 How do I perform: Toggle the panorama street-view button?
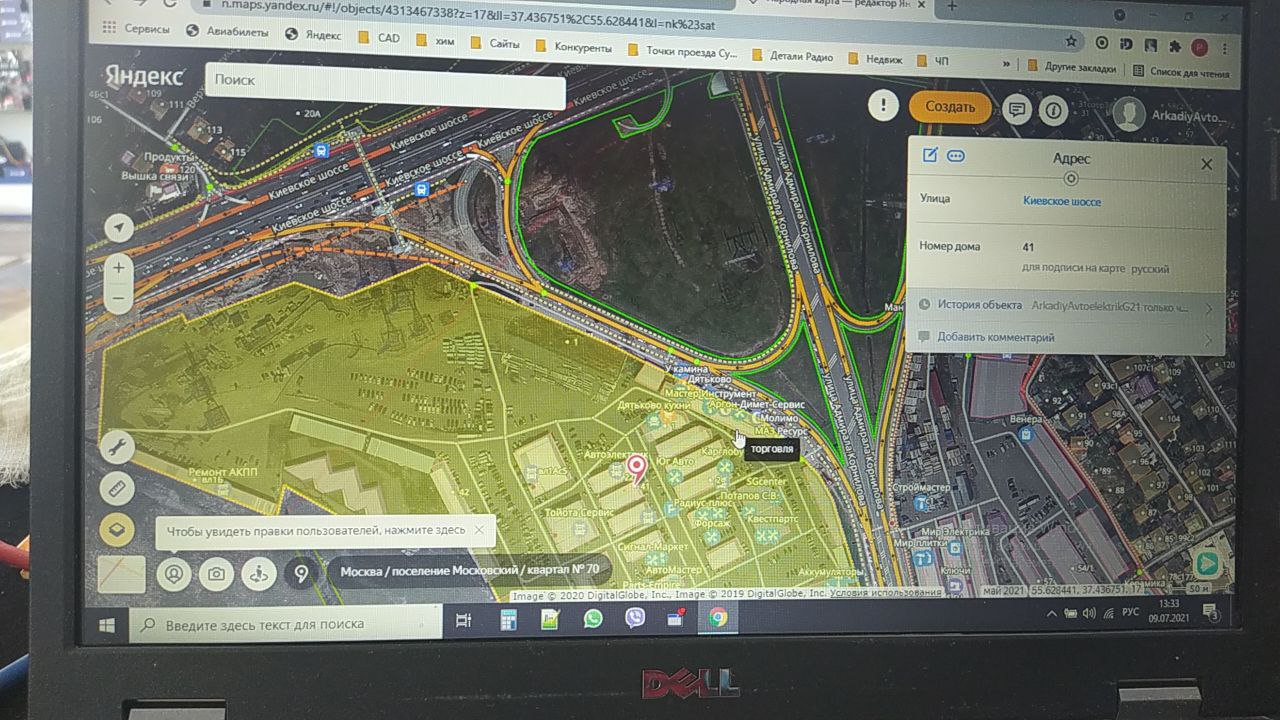tap(259, 574)
